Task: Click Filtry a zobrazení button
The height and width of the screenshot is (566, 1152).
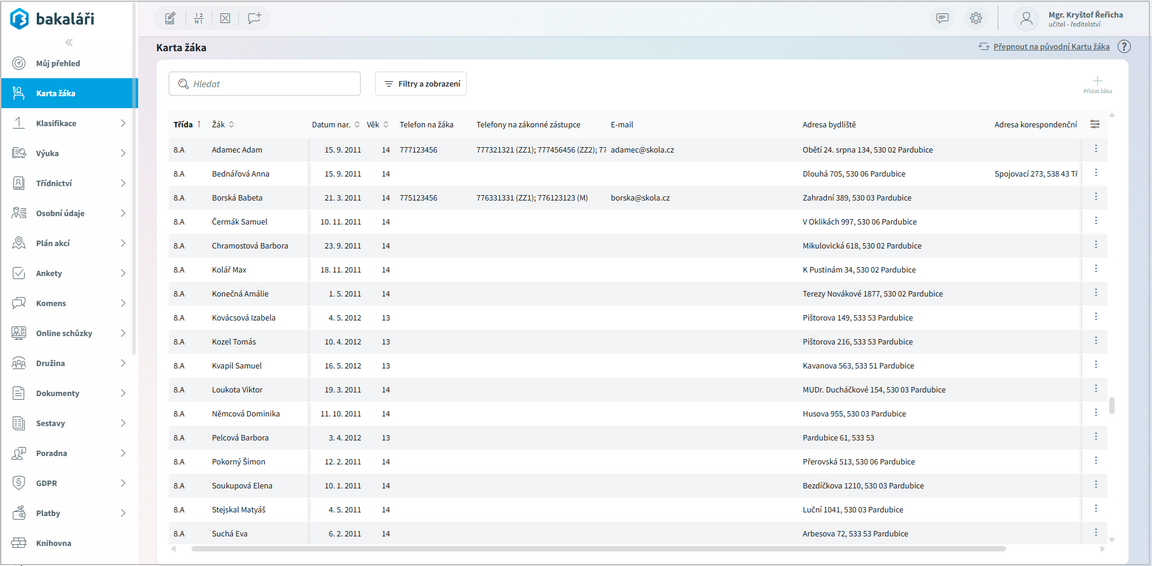Action: click(x=421, y=84)
